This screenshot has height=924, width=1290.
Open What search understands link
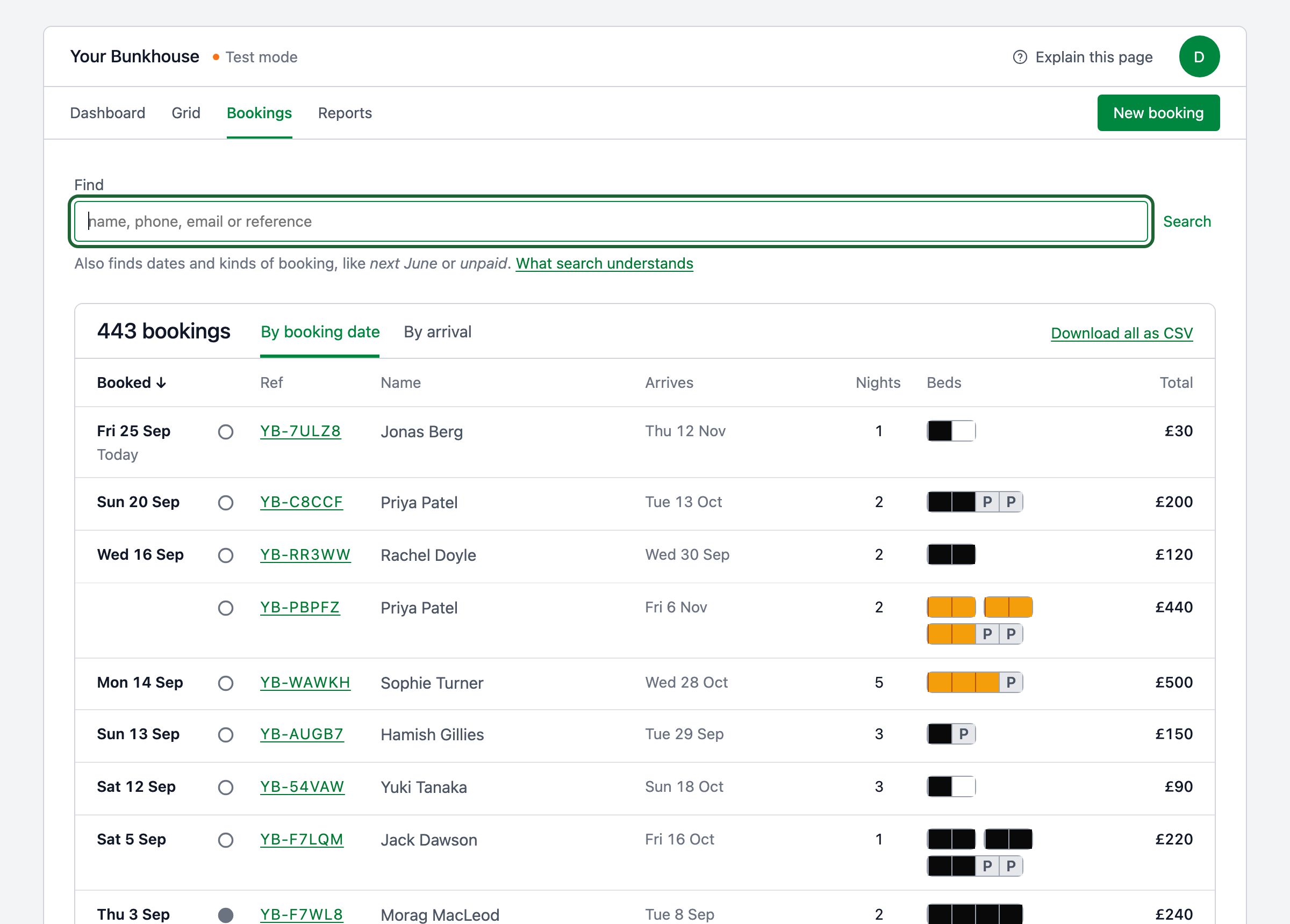[x=604, y=263]
